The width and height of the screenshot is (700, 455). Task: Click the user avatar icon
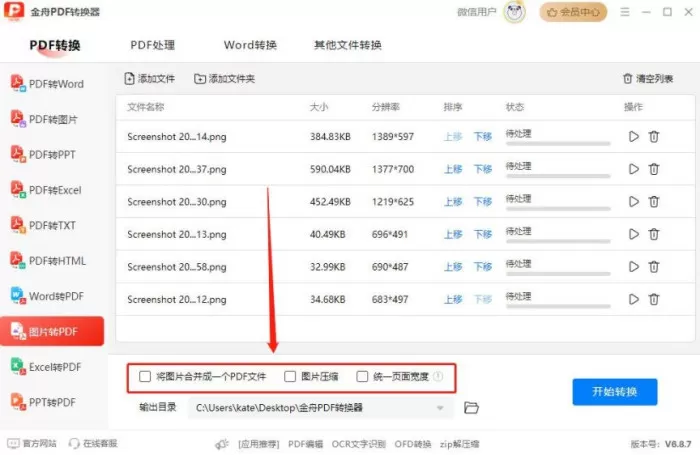[x=514, y=12]
